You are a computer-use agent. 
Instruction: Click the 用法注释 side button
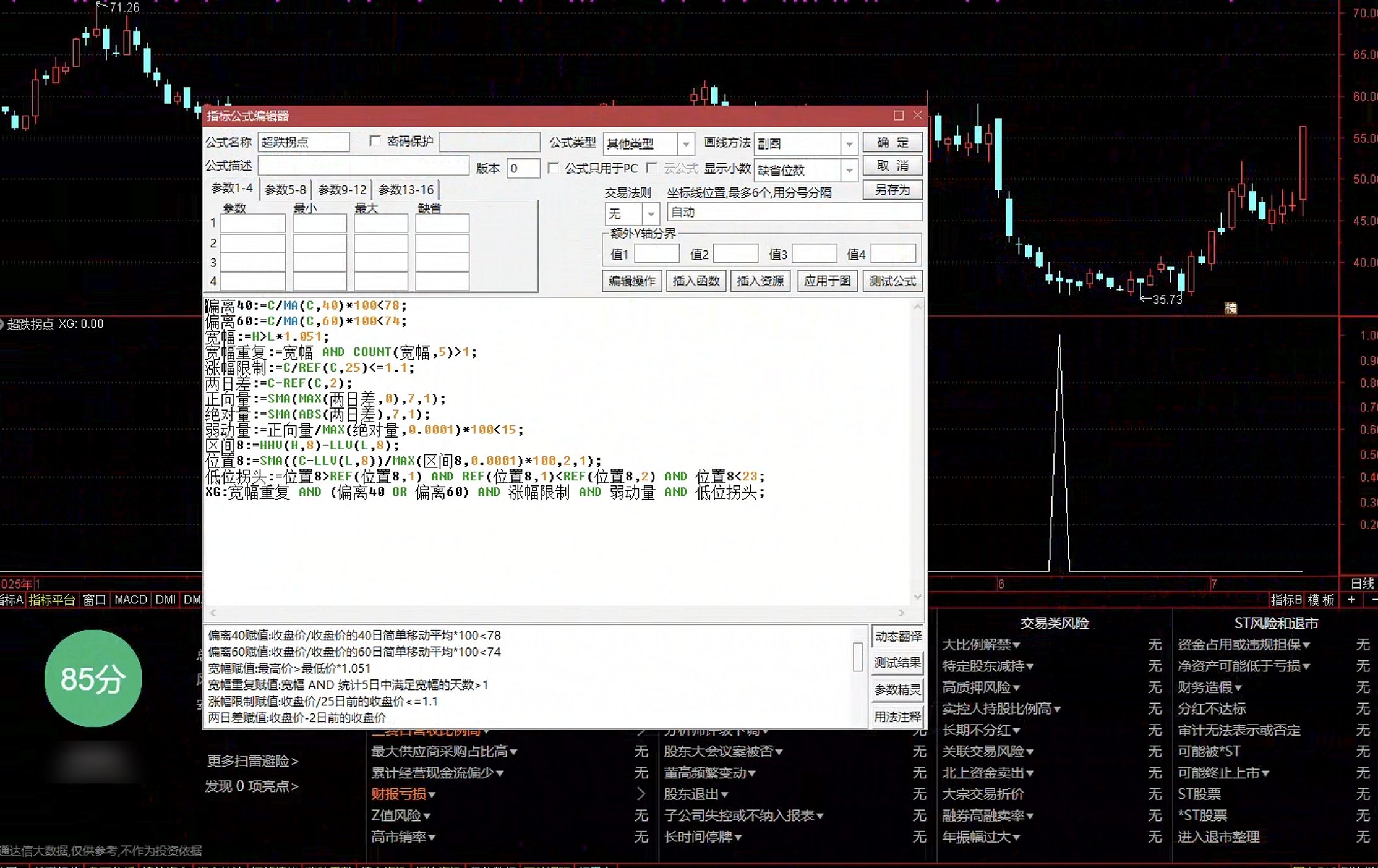[x=898, y=717]
